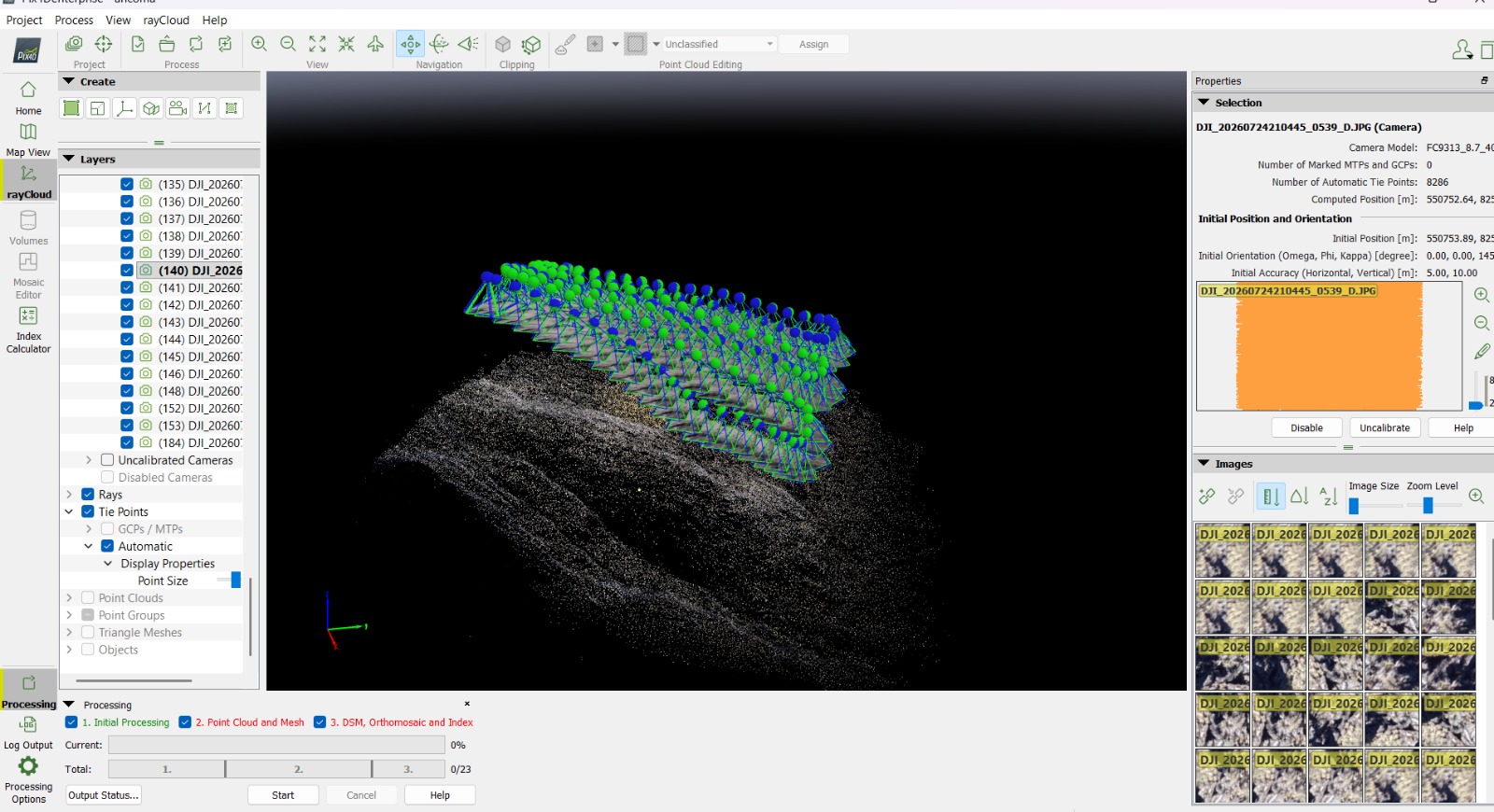Open the Volumes view
The width and height of the screenshot is (1494, 812).
pyautogui.click(x=28, y=228)
